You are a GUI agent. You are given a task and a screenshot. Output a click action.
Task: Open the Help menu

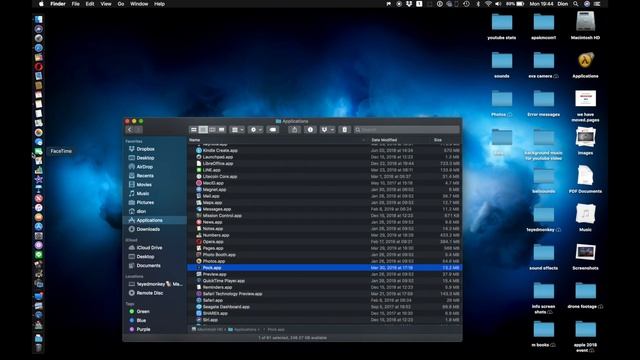pyautogui.click(x=159, y=4)
